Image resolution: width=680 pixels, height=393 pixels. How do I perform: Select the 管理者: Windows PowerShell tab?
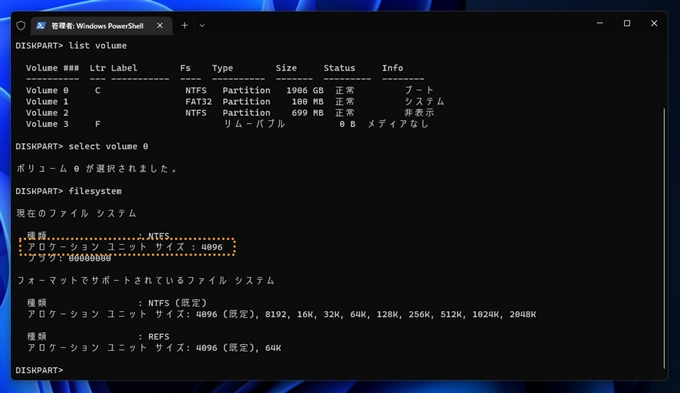pyautogui.click(x=101, y=26)
